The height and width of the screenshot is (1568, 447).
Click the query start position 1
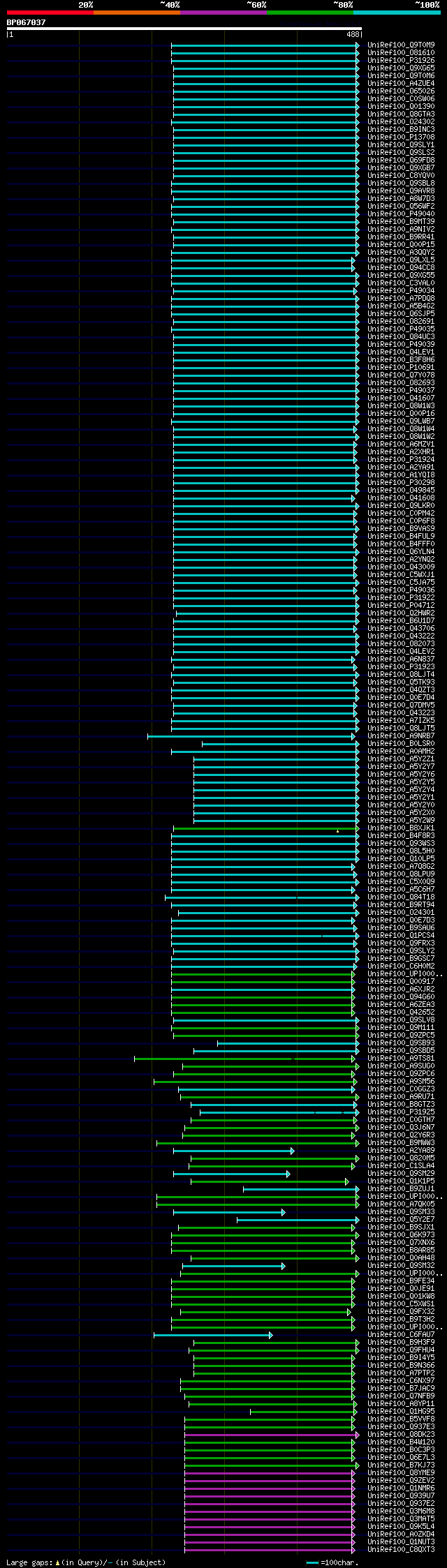pos(11,34)
